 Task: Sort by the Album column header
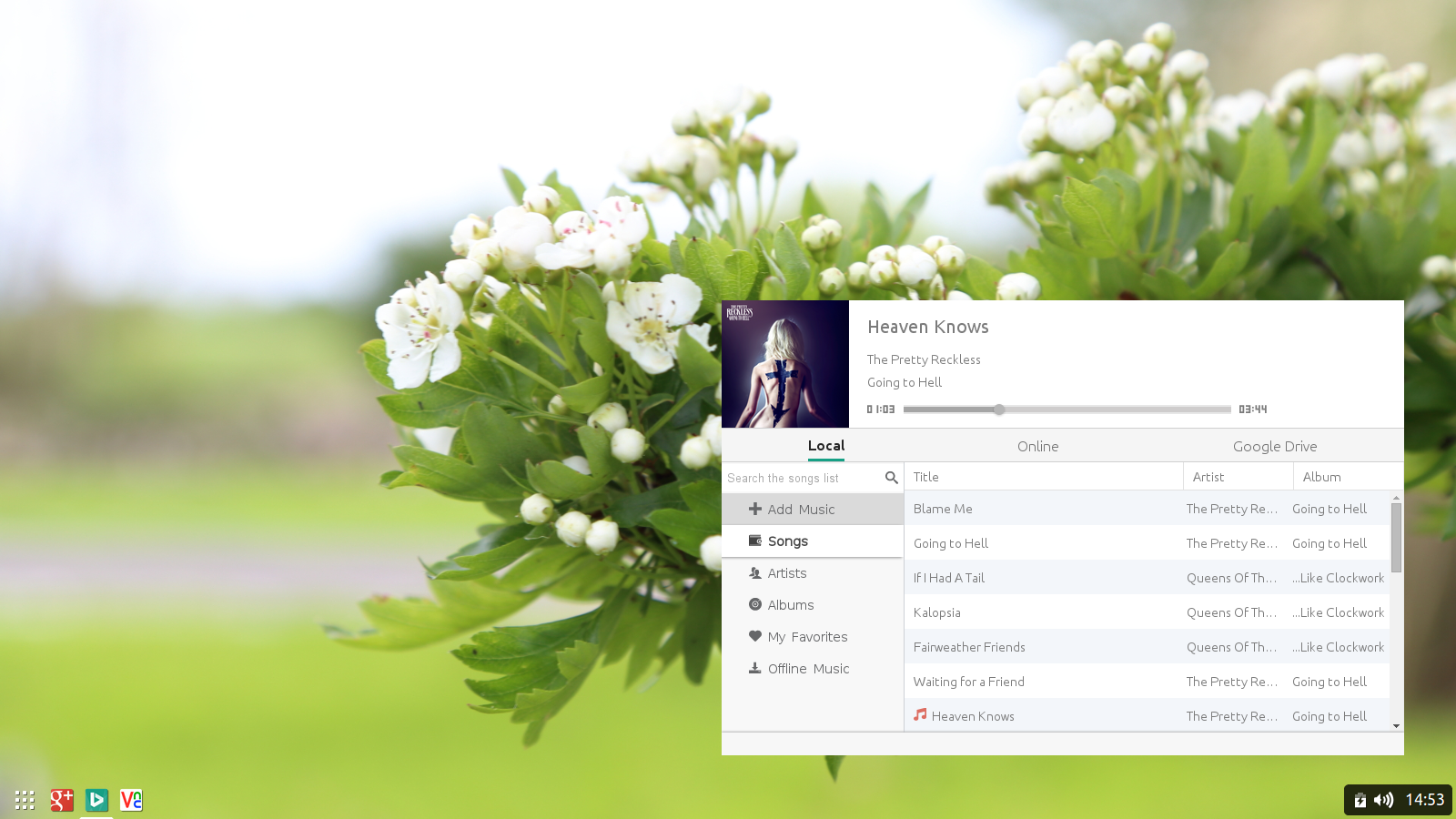(1349, 477)
